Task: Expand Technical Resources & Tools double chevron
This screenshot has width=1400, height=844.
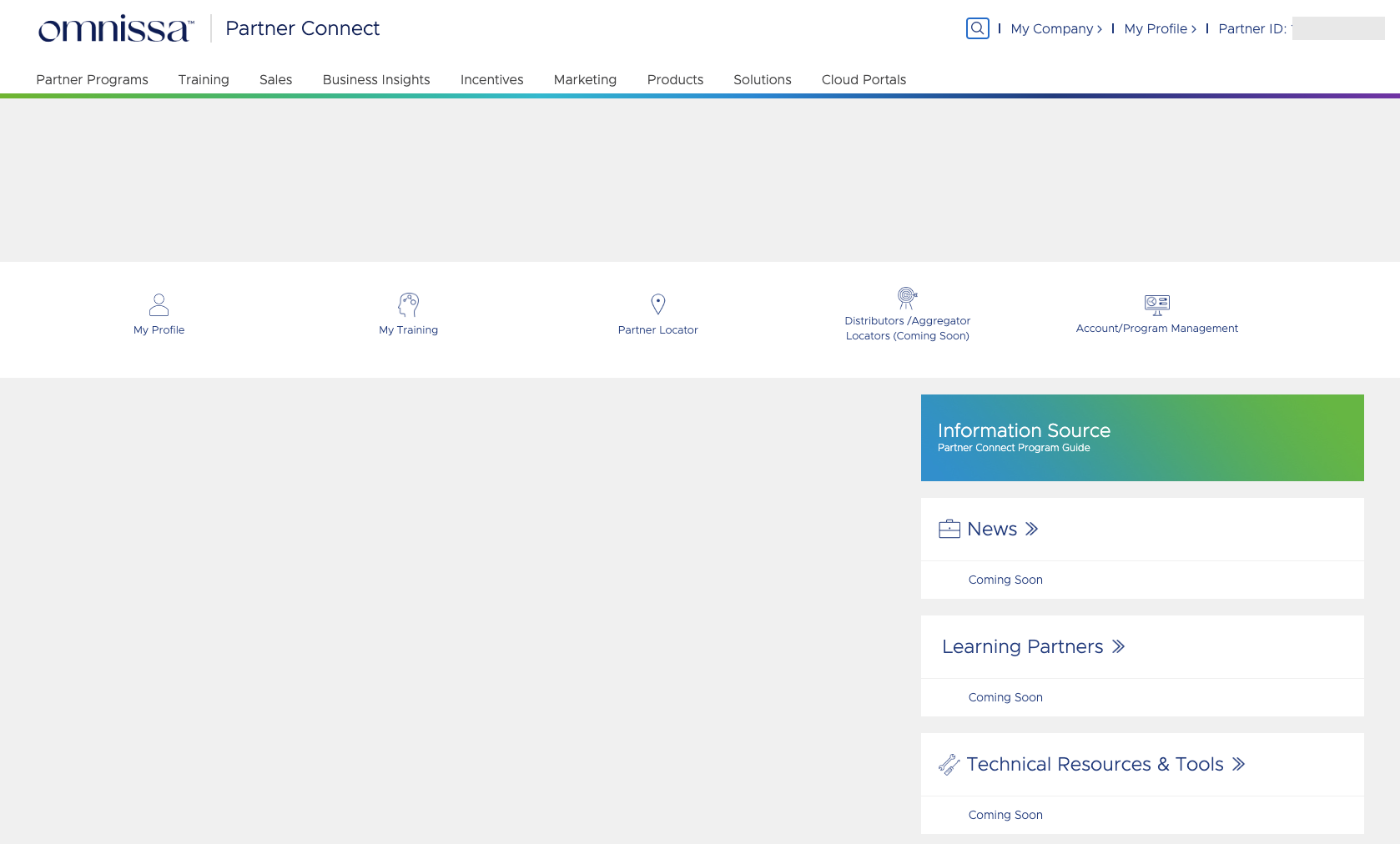Action: pyautogui.click(x=1239, y=765)
